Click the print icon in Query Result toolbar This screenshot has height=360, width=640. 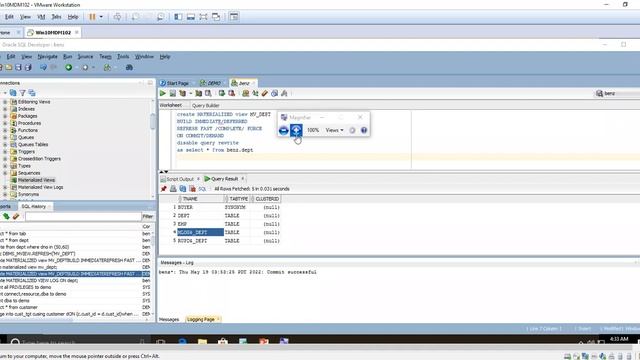coord(173,189)
